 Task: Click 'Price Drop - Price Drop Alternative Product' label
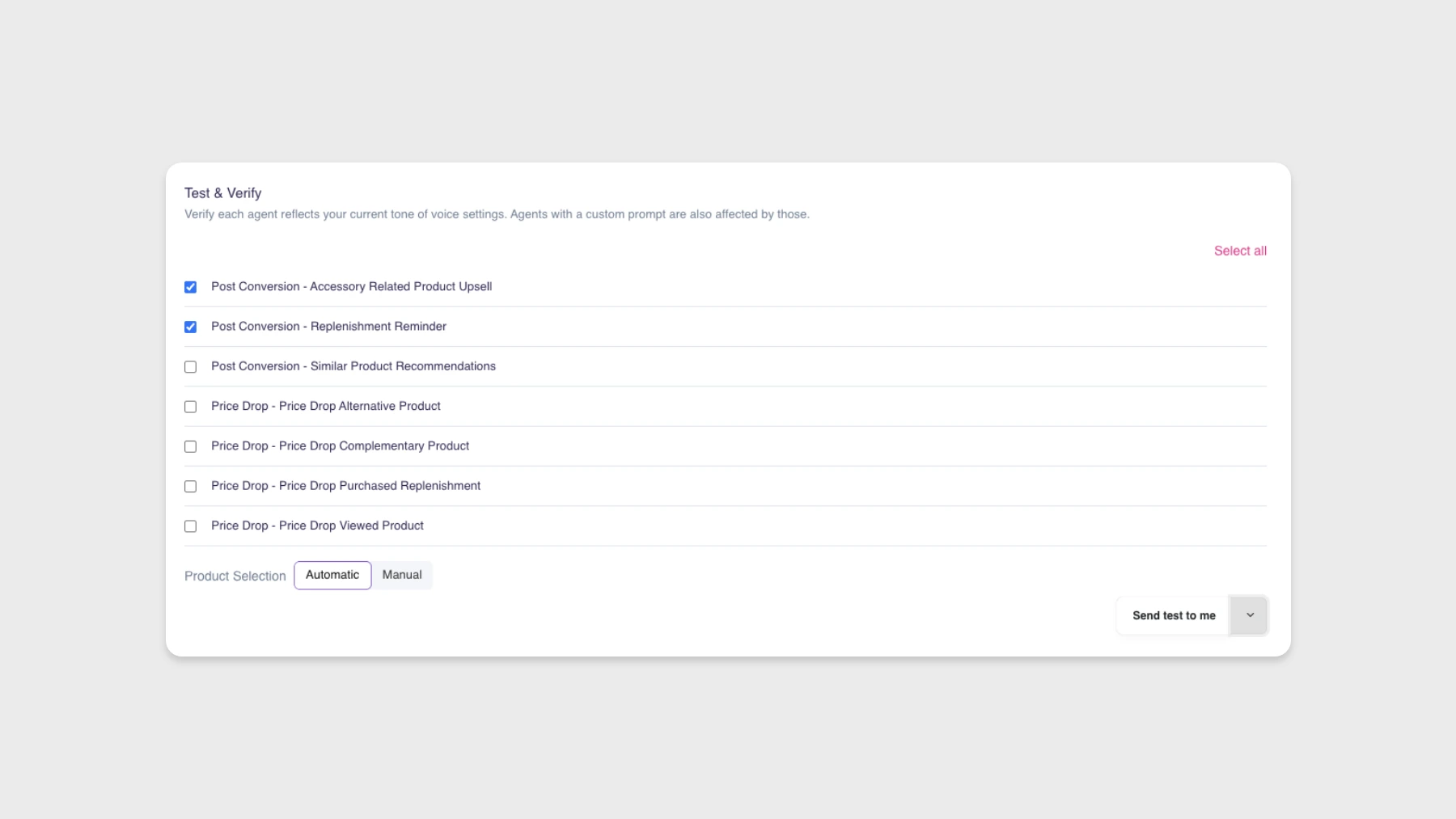pos(326,406)
